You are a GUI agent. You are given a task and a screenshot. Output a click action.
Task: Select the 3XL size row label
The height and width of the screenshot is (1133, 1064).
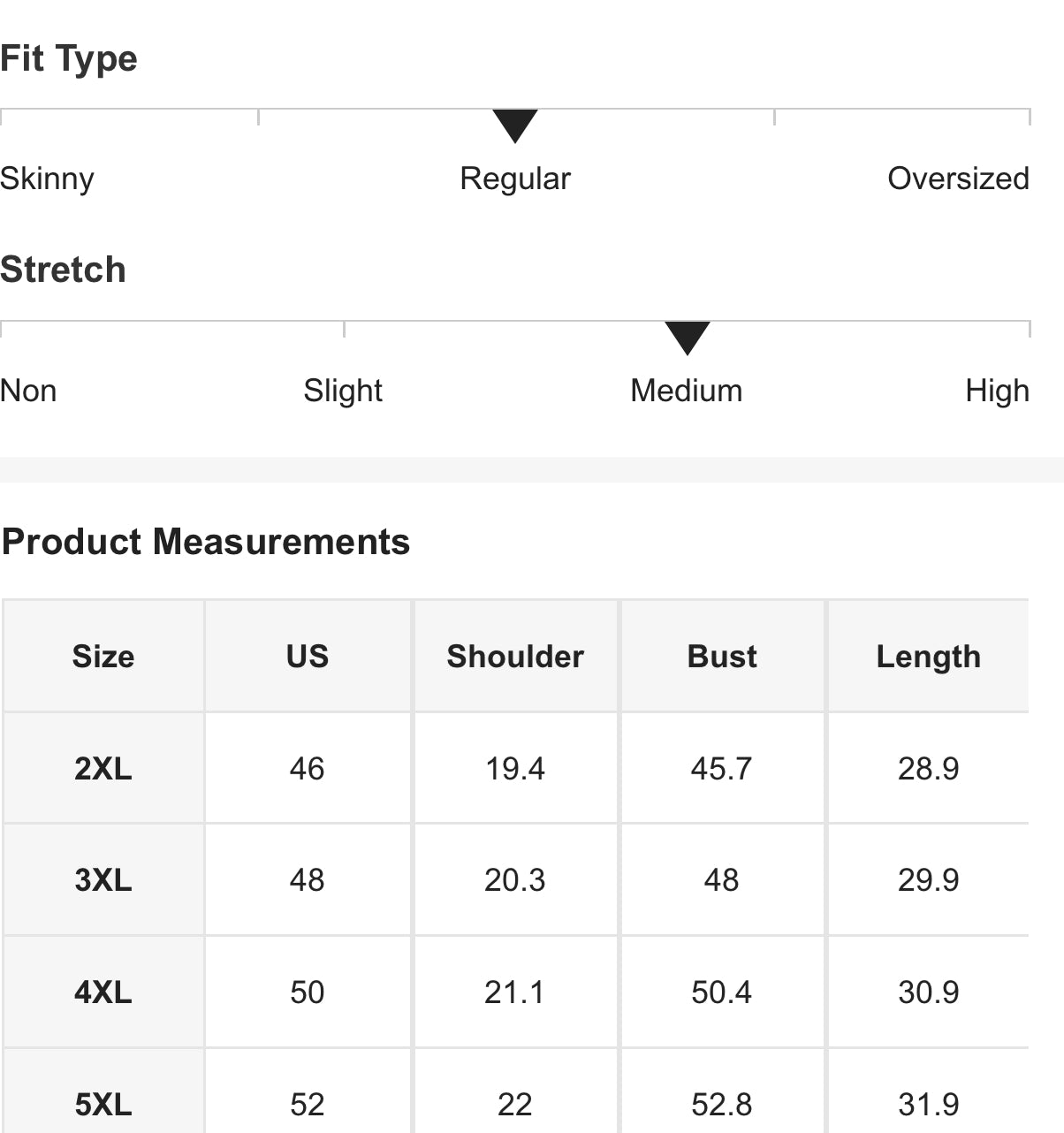(x=103, y=880)
